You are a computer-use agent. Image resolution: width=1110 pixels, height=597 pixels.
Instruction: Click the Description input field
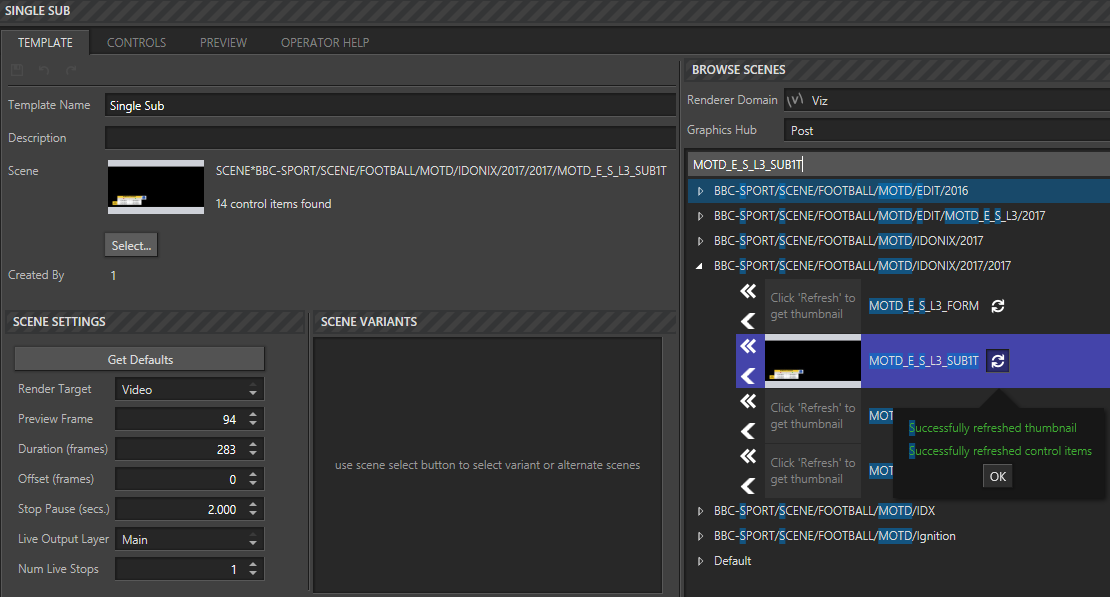point(390,137)
